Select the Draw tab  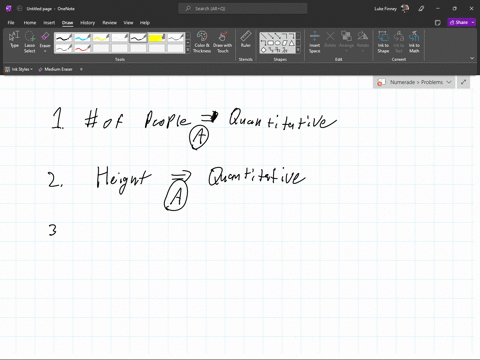pyautogui.click(x=67, y=23)
